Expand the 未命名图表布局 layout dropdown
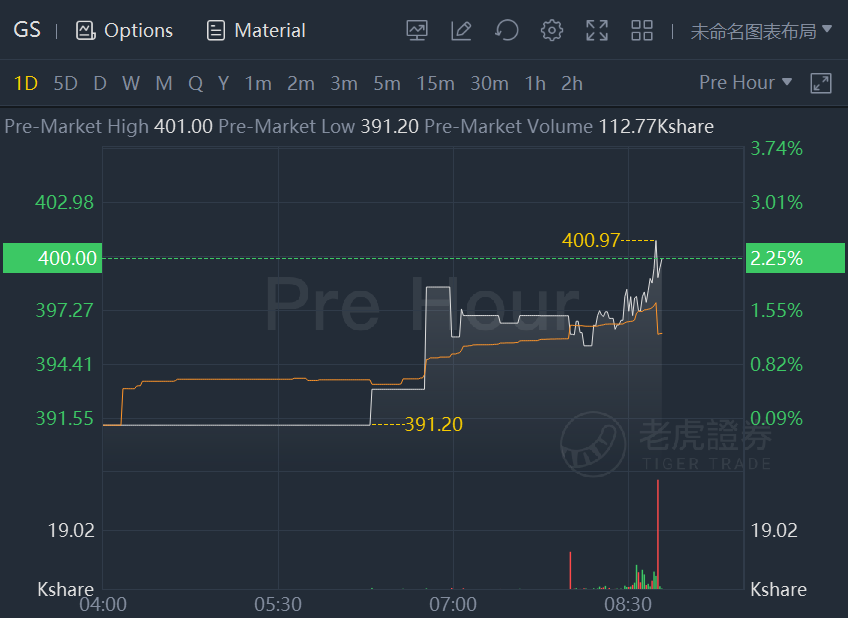 (761, 31)
